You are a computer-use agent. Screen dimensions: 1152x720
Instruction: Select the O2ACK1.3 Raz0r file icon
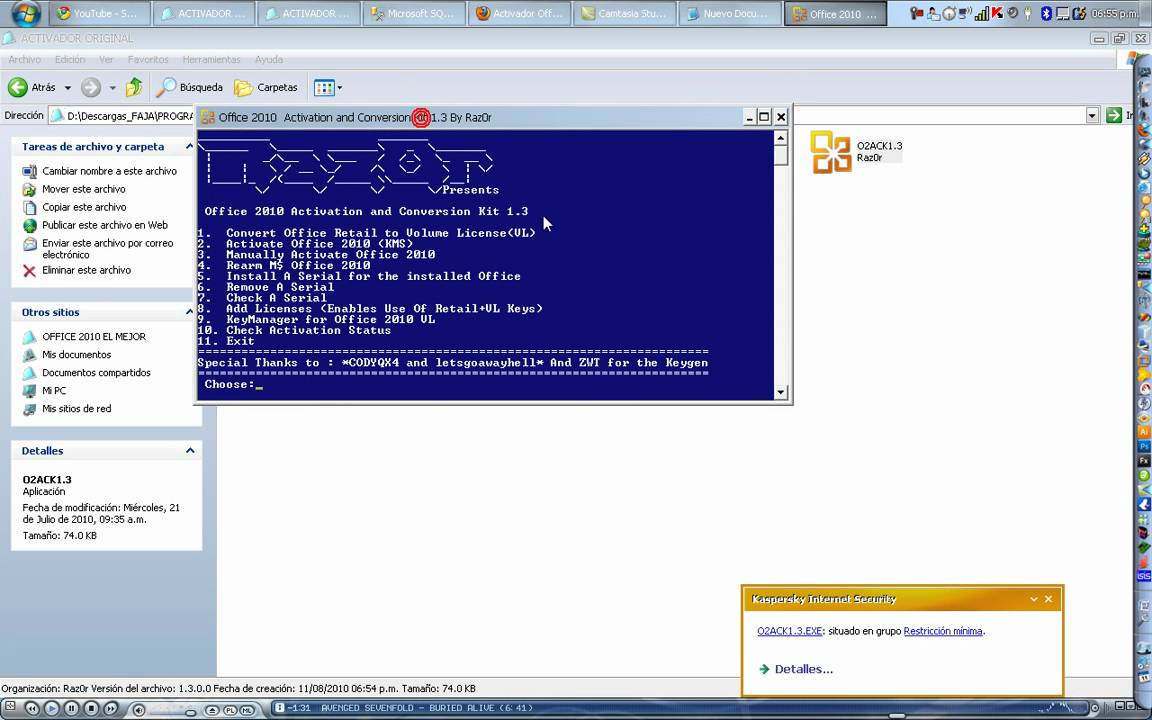(x=830, y=152)
